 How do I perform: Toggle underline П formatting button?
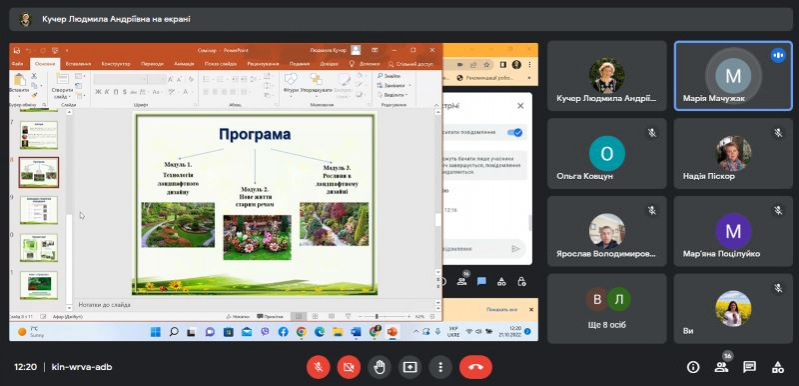pyautogui.click(x=116, y=92)
